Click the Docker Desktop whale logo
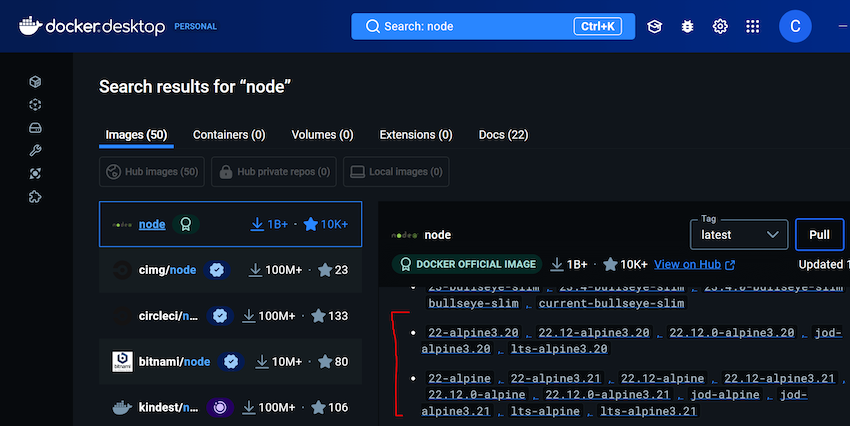This screenshot has height=426, width=850. (x=30, y=25)
